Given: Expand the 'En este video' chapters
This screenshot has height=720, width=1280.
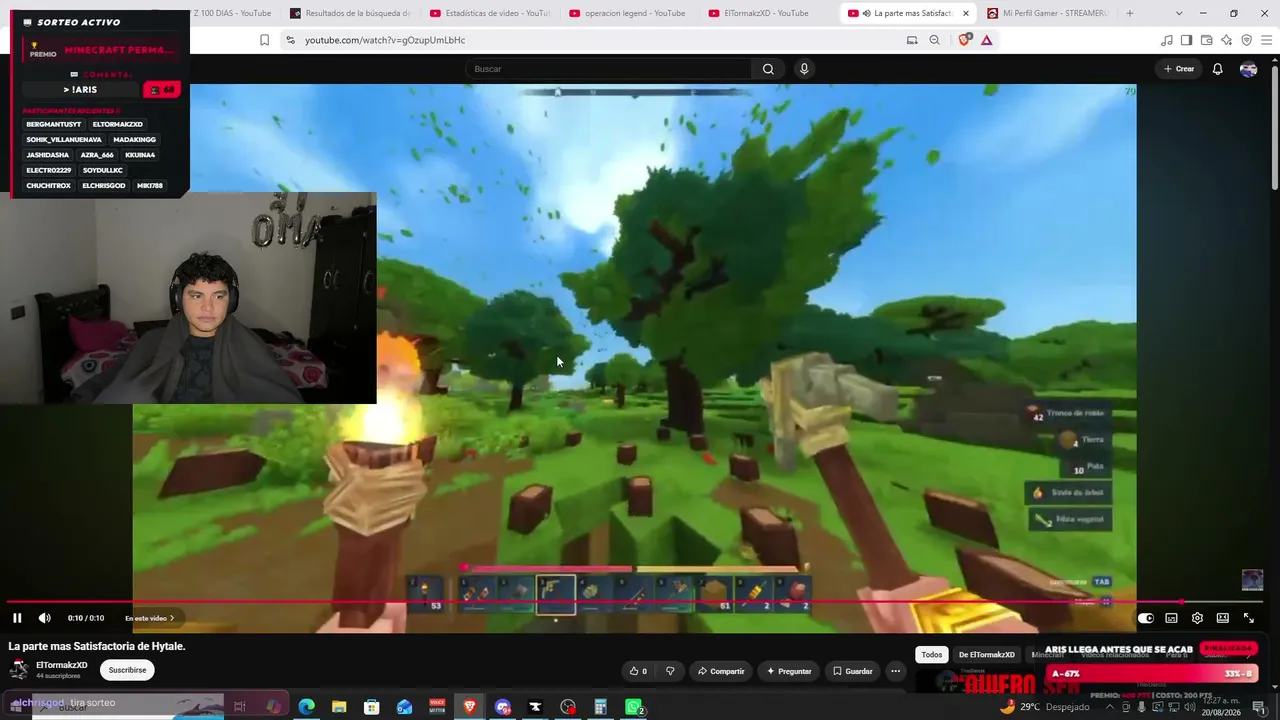Looking at the screenshot, I should tap(150, 618).
